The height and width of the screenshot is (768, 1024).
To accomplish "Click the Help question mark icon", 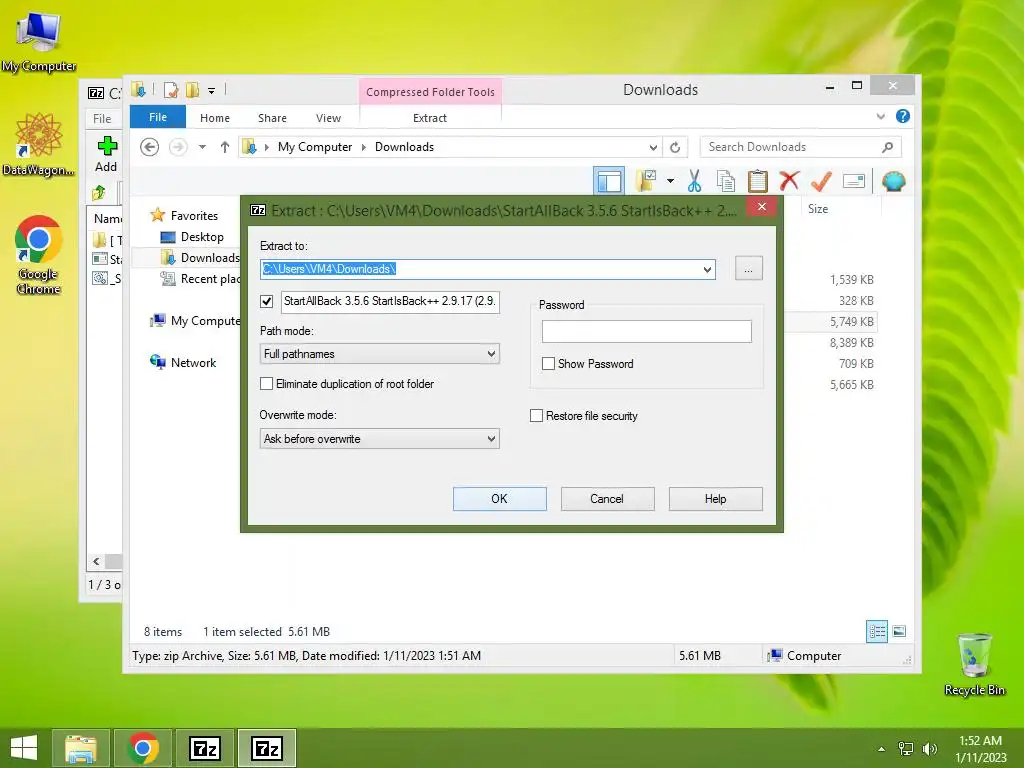I will coord(903,116).
